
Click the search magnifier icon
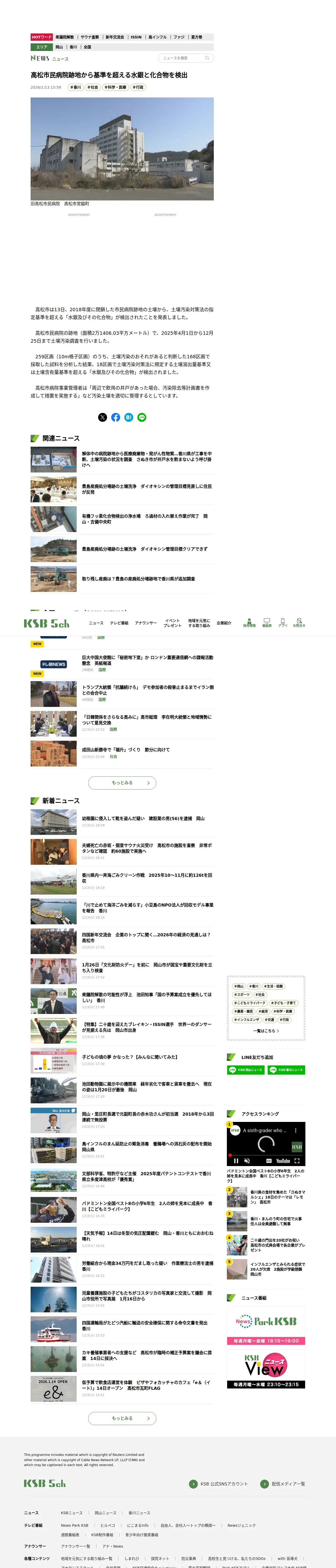coord(207,58)
